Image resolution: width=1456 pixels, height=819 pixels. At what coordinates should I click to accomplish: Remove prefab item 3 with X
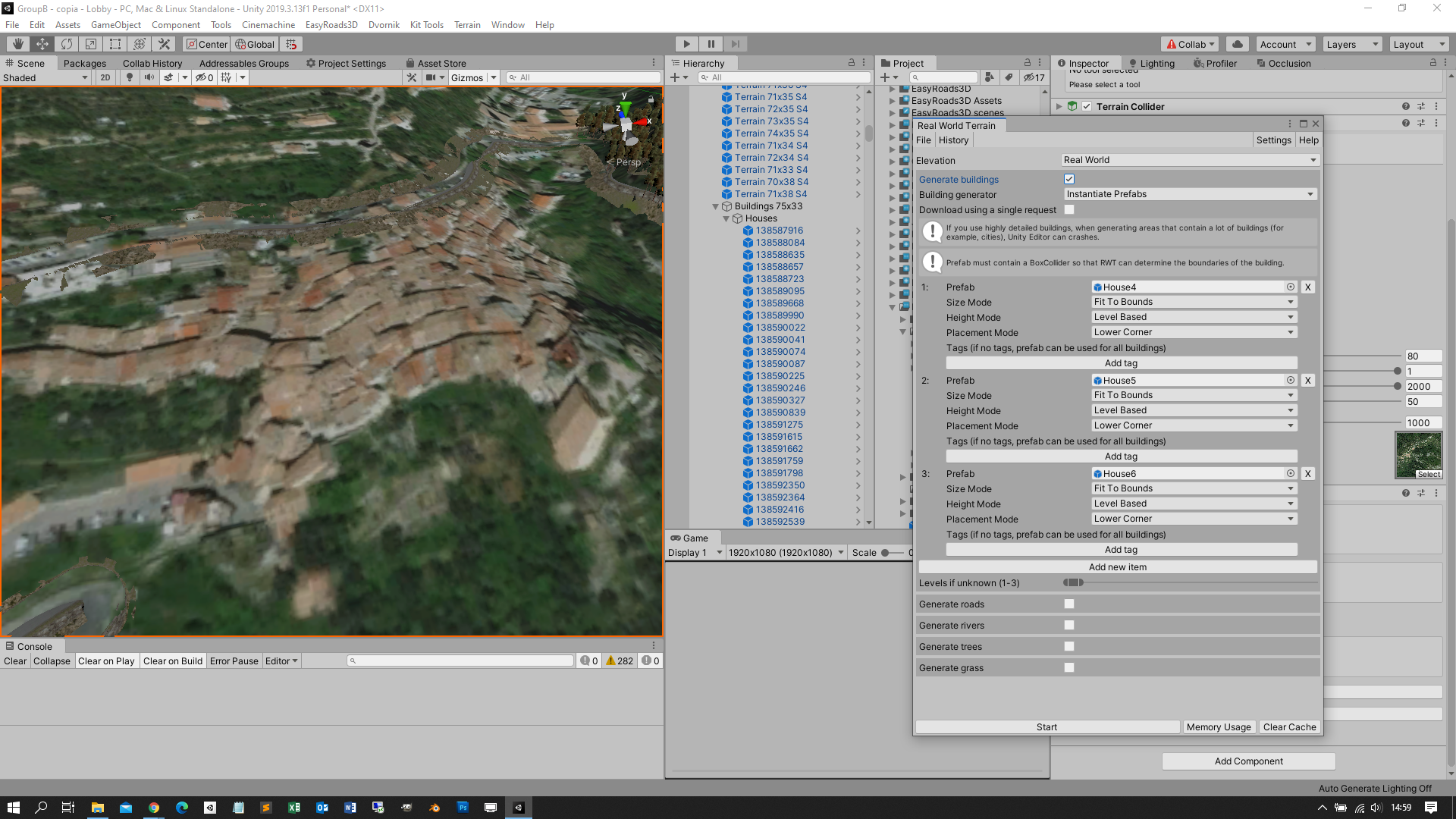click(x=1308, y=474)
